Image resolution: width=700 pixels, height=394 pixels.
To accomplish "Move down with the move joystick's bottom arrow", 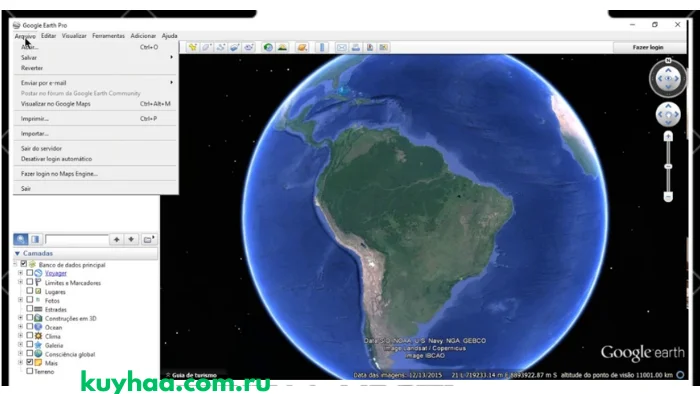I will click(x=668, y=123).
